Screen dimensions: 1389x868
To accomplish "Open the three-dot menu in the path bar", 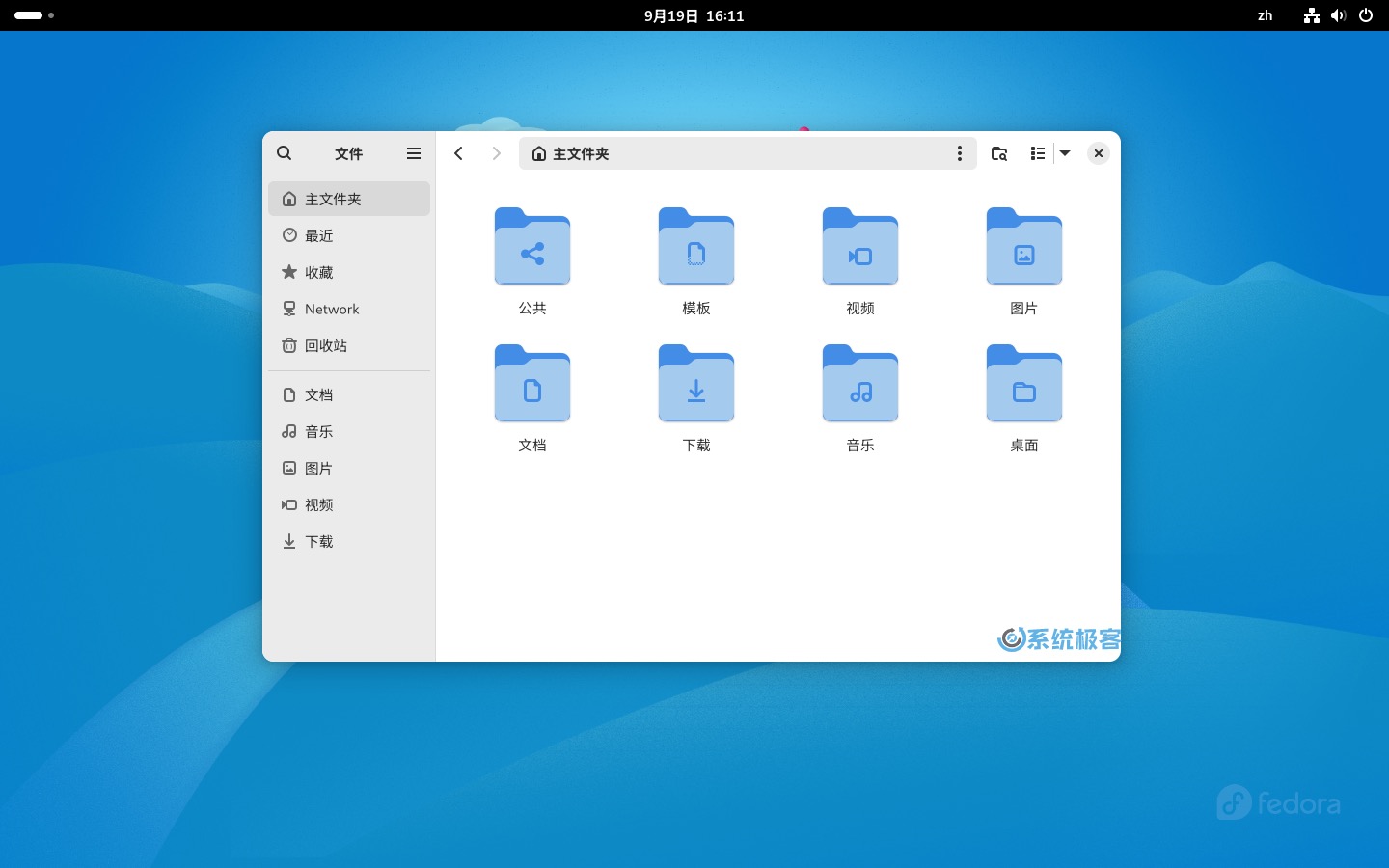I will pos(959,153).
